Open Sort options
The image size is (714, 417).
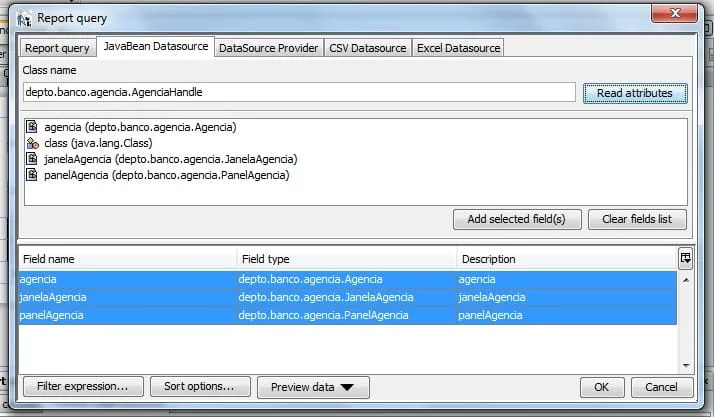click(199, 386)
